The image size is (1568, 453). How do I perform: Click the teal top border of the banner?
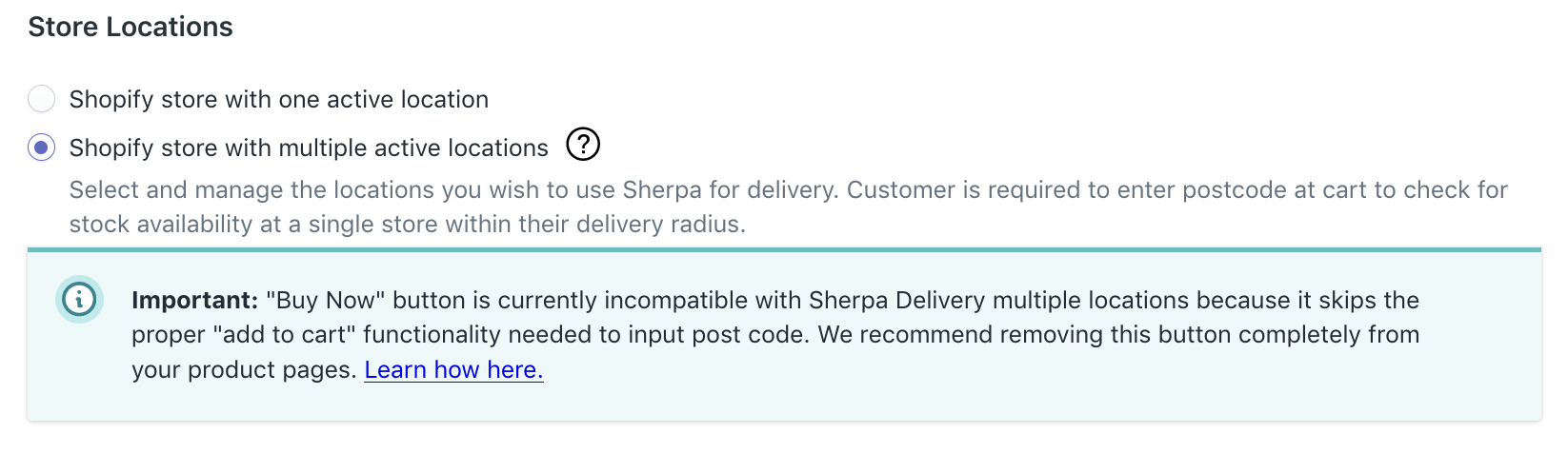pos(784,250)
